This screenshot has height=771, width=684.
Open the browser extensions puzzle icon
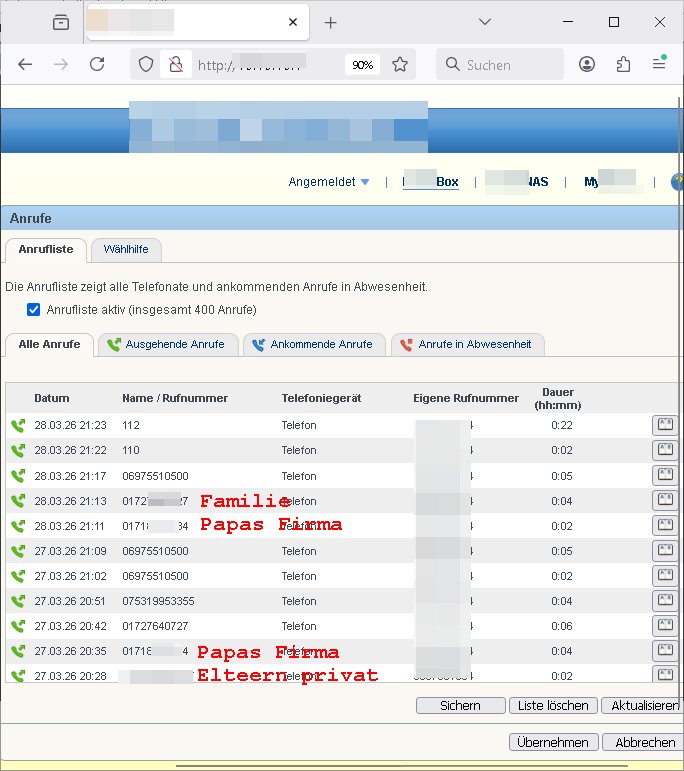[623, 64]
